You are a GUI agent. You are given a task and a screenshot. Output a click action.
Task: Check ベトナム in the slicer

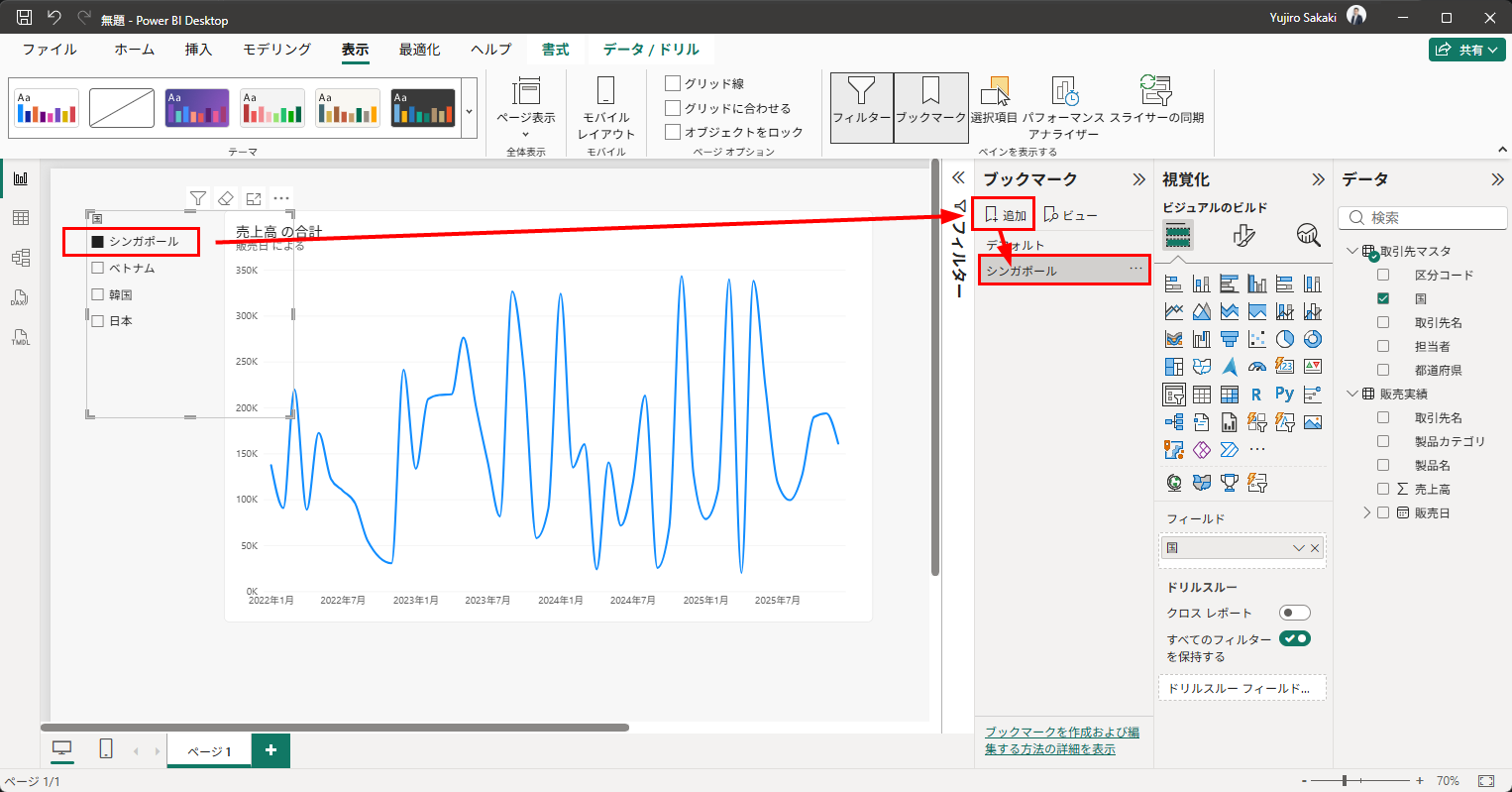(98, 268)
